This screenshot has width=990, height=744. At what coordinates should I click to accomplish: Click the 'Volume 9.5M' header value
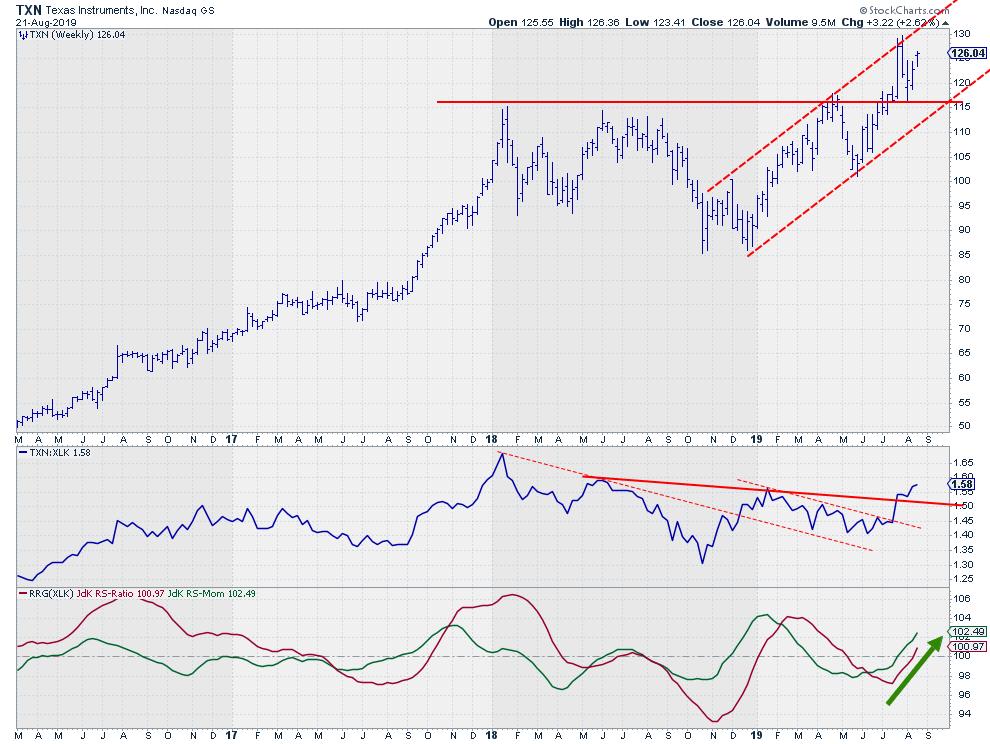coord(800,22)
